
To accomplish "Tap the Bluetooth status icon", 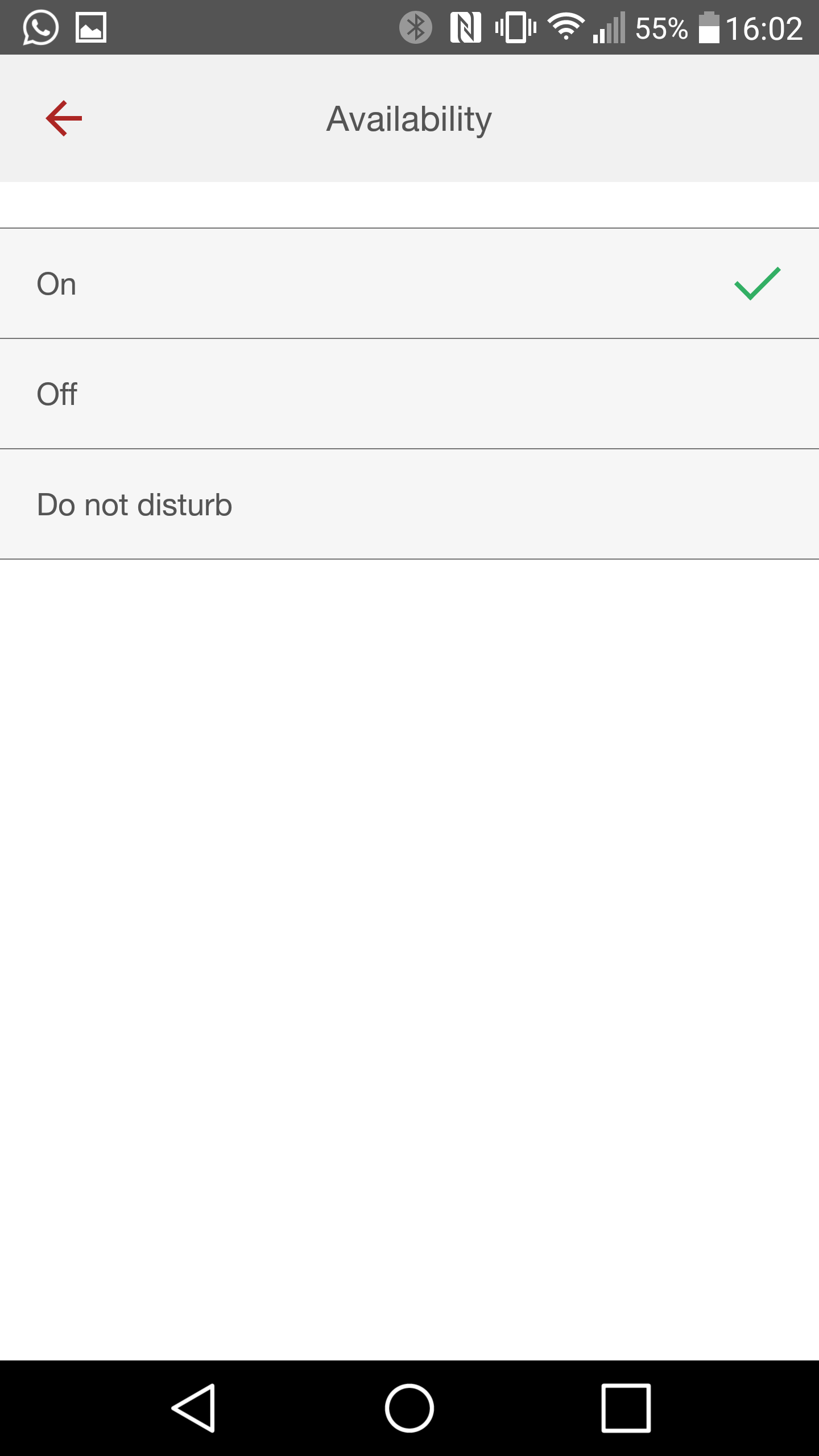I will [416, 28].
